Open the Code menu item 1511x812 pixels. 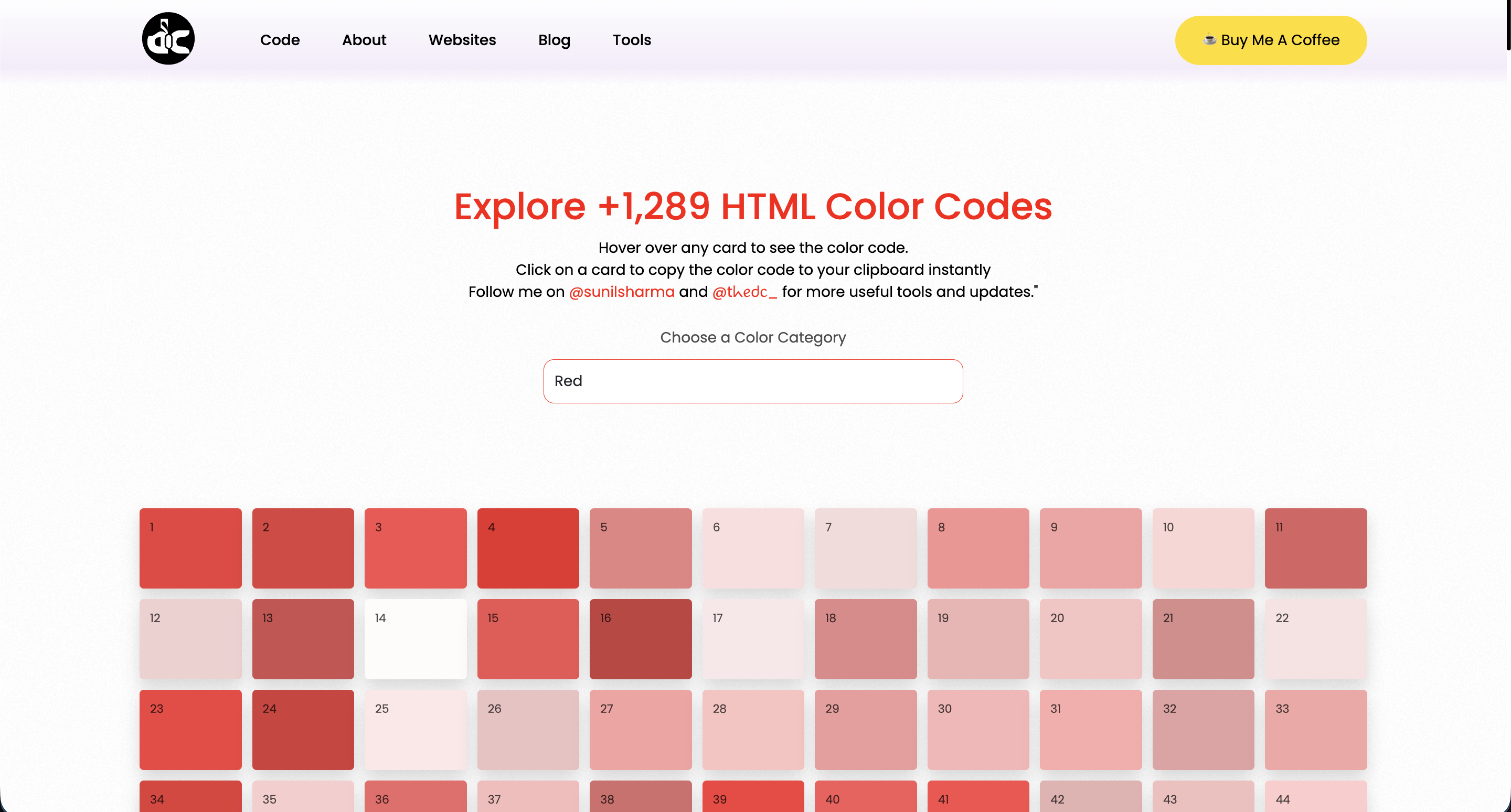click(280, 40)
